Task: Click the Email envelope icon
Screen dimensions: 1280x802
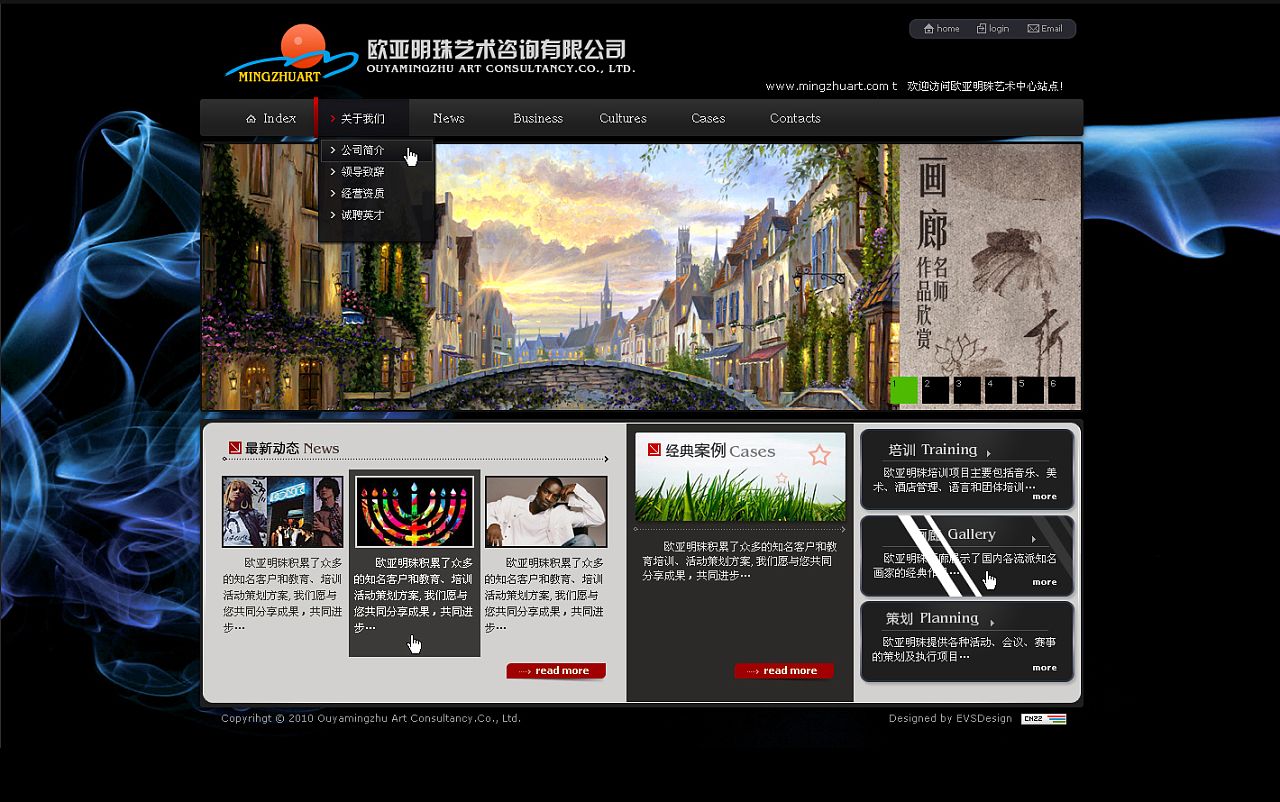Action: (1033, 29)
